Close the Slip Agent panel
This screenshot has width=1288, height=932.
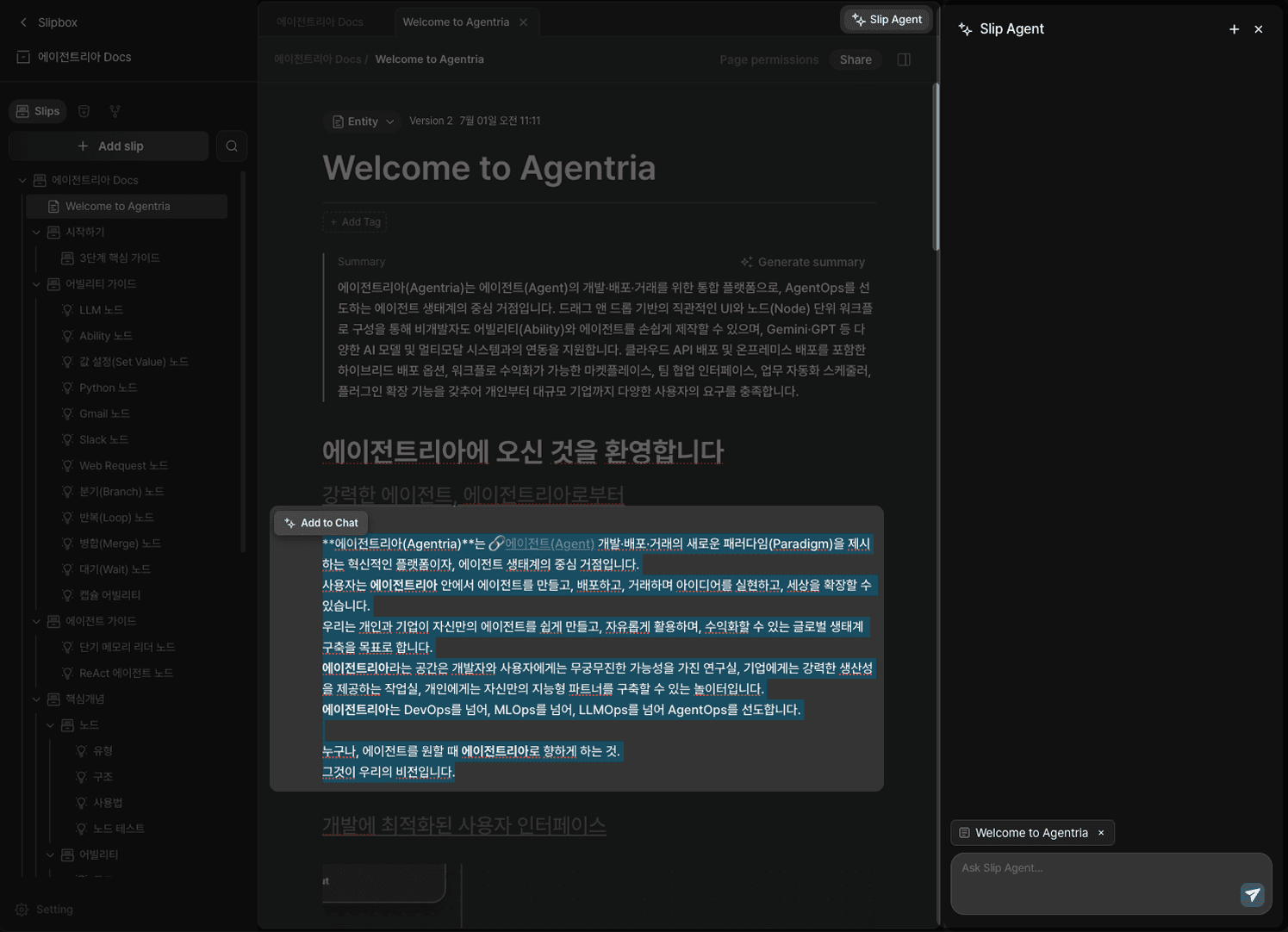1259,29
